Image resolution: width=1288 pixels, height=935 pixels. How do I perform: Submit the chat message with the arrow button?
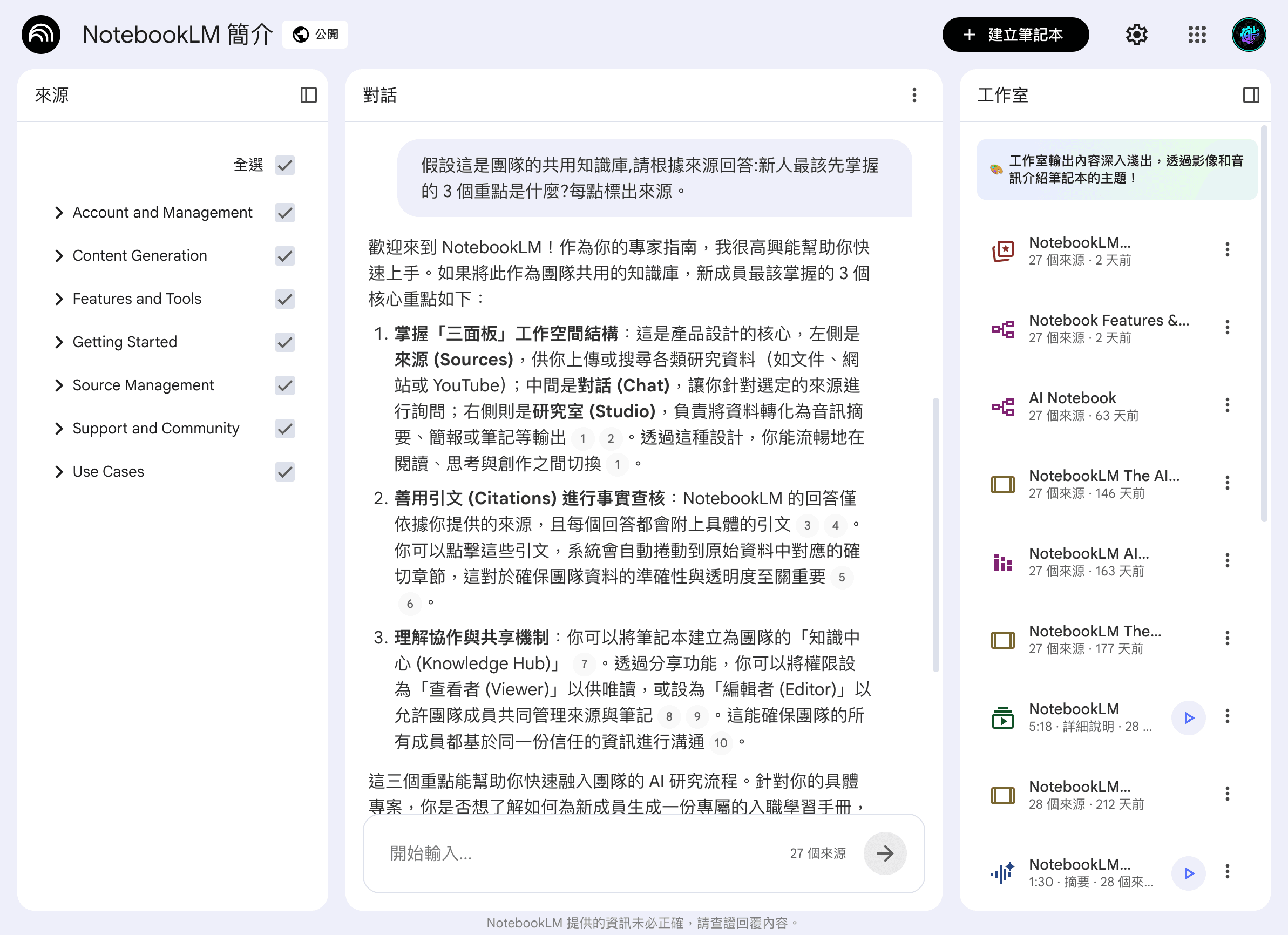coord(885,853)
